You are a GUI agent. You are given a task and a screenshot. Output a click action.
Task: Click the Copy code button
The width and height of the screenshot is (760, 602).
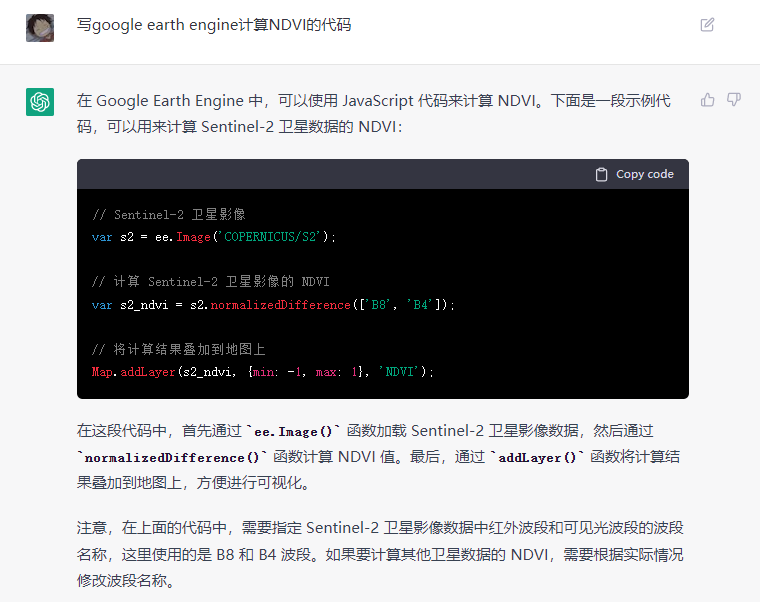[x=634, y=174]
